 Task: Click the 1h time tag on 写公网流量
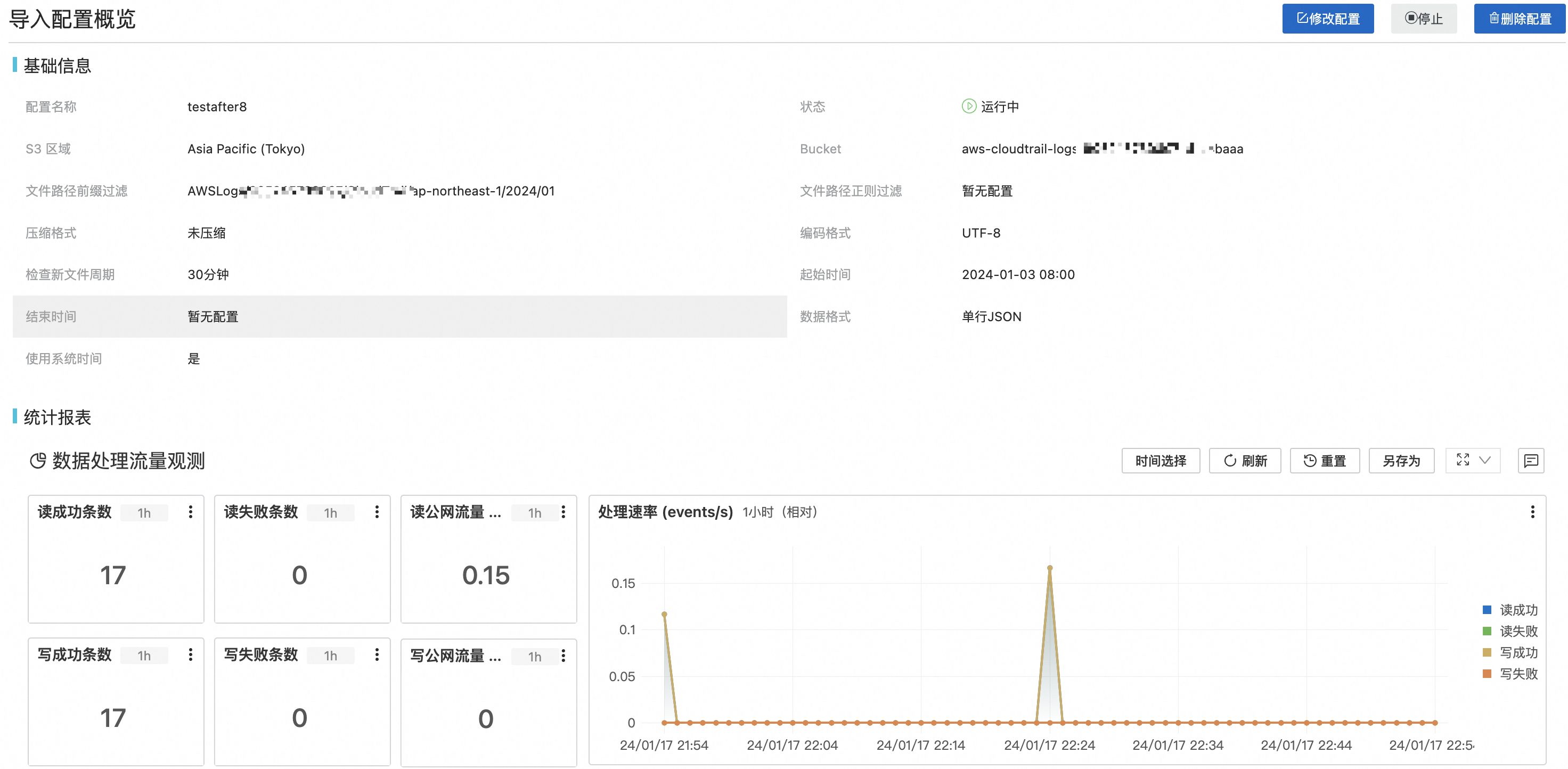click(534, 657)
